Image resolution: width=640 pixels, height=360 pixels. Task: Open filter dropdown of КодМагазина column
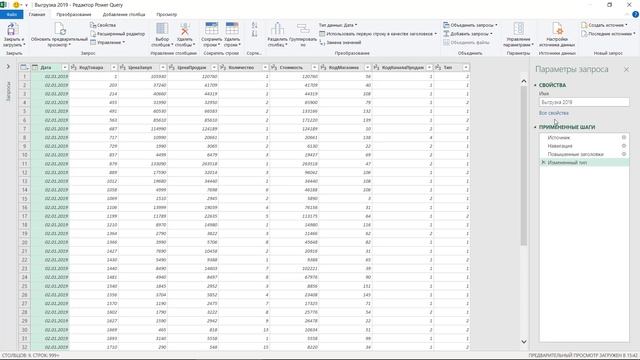(x=367, y=67)
